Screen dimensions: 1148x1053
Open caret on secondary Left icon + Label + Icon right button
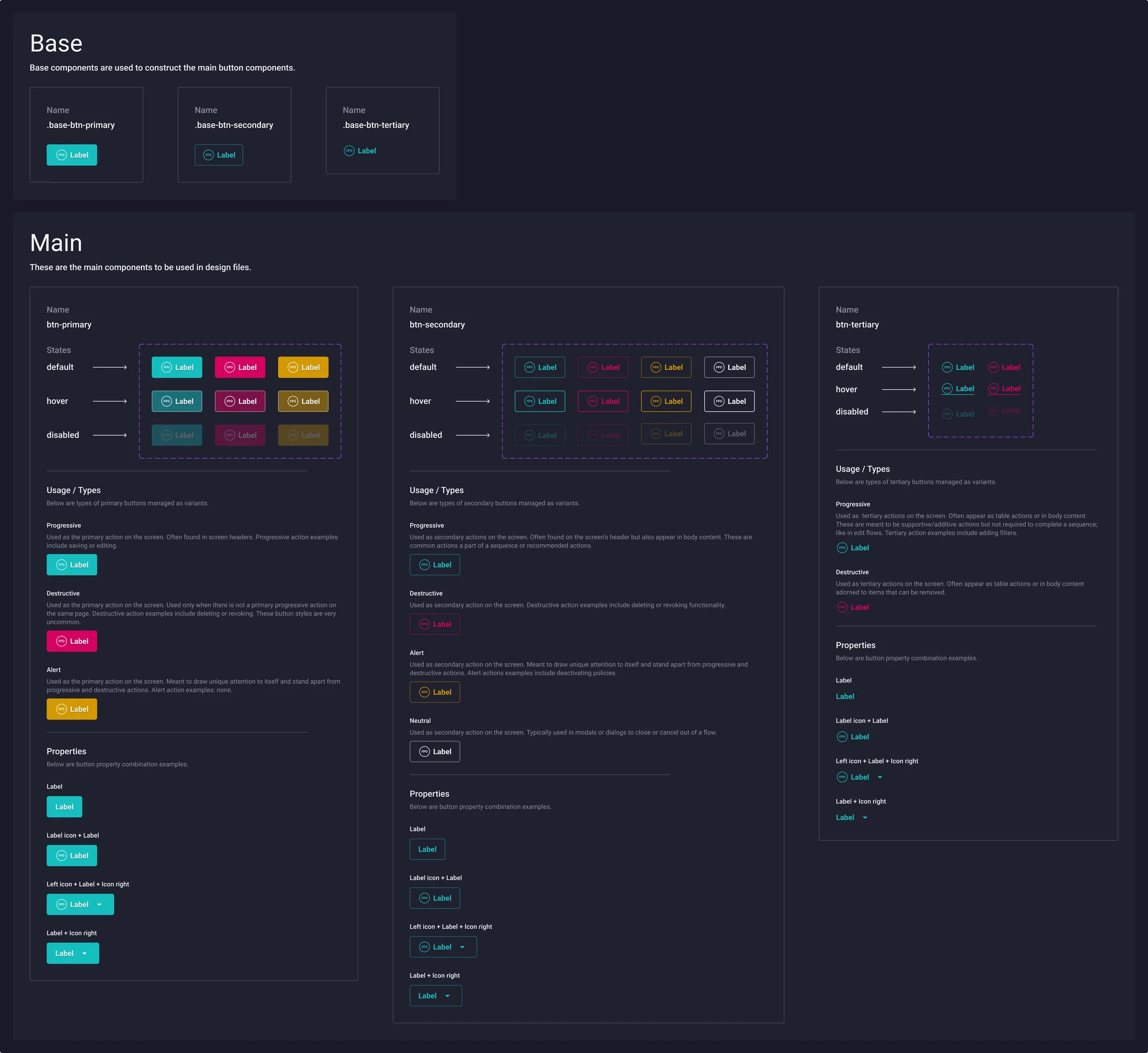(x=462, y=947)
